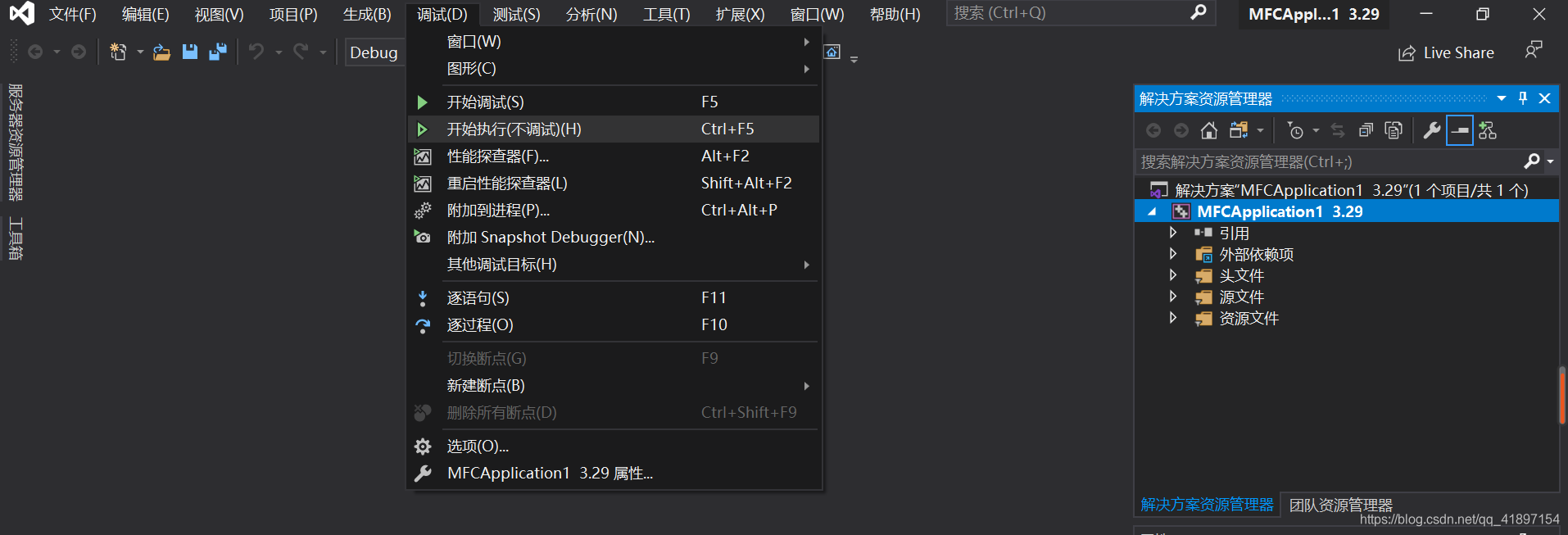
Task: Click Solution Explorer search input field
Action: point(1330,161)
